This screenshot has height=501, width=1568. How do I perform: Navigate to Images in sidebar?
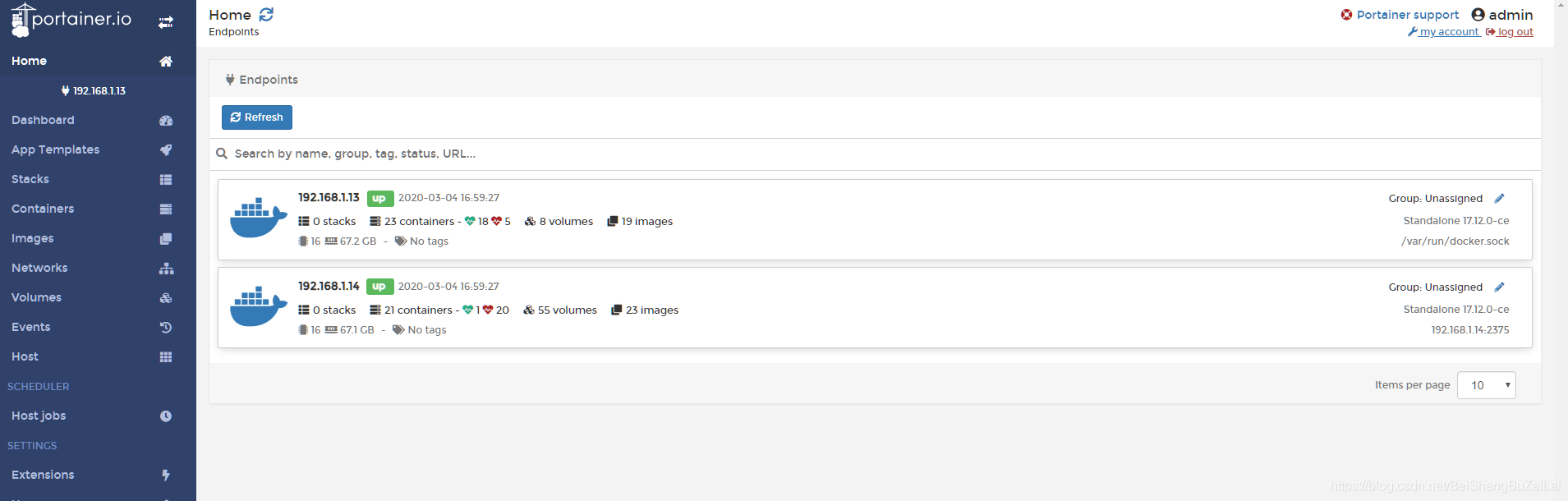point(33,238)
